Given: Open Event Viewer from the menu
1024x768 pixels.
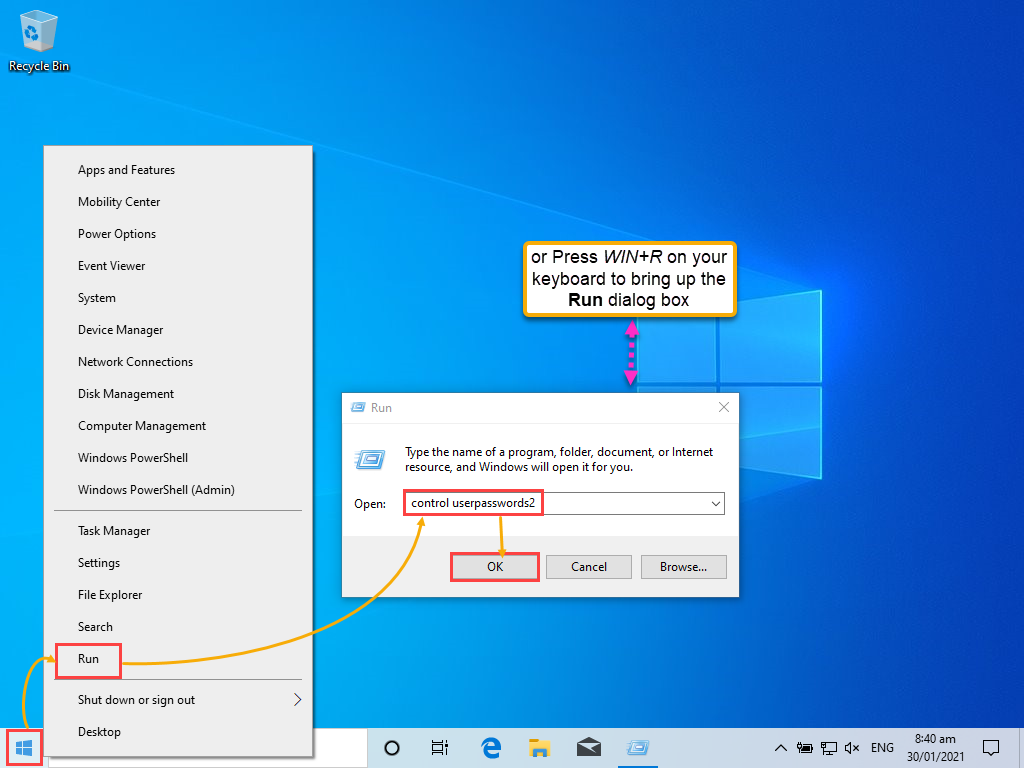Looking at the screenshot, I should tap(178, 266).
